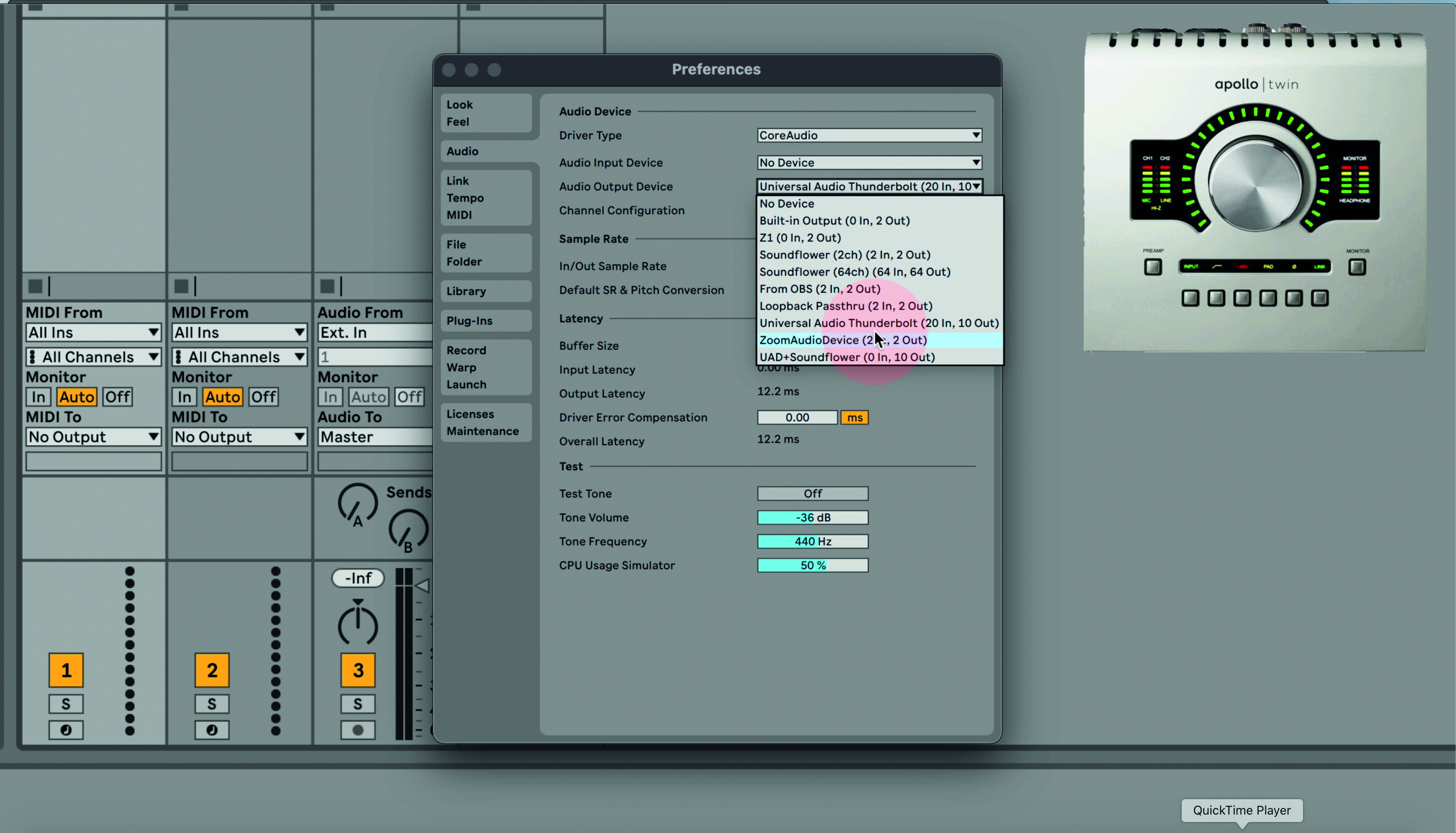
Task: Open the Record Warp Launch preferences tab
Action: coord(486,367)
